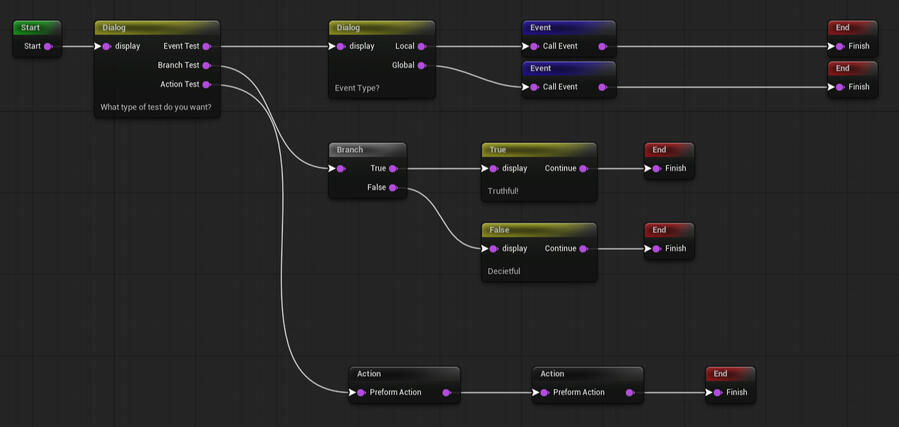Click the Start node's output pin
This screenshot has width=899, height=427.
click(48, 46)
